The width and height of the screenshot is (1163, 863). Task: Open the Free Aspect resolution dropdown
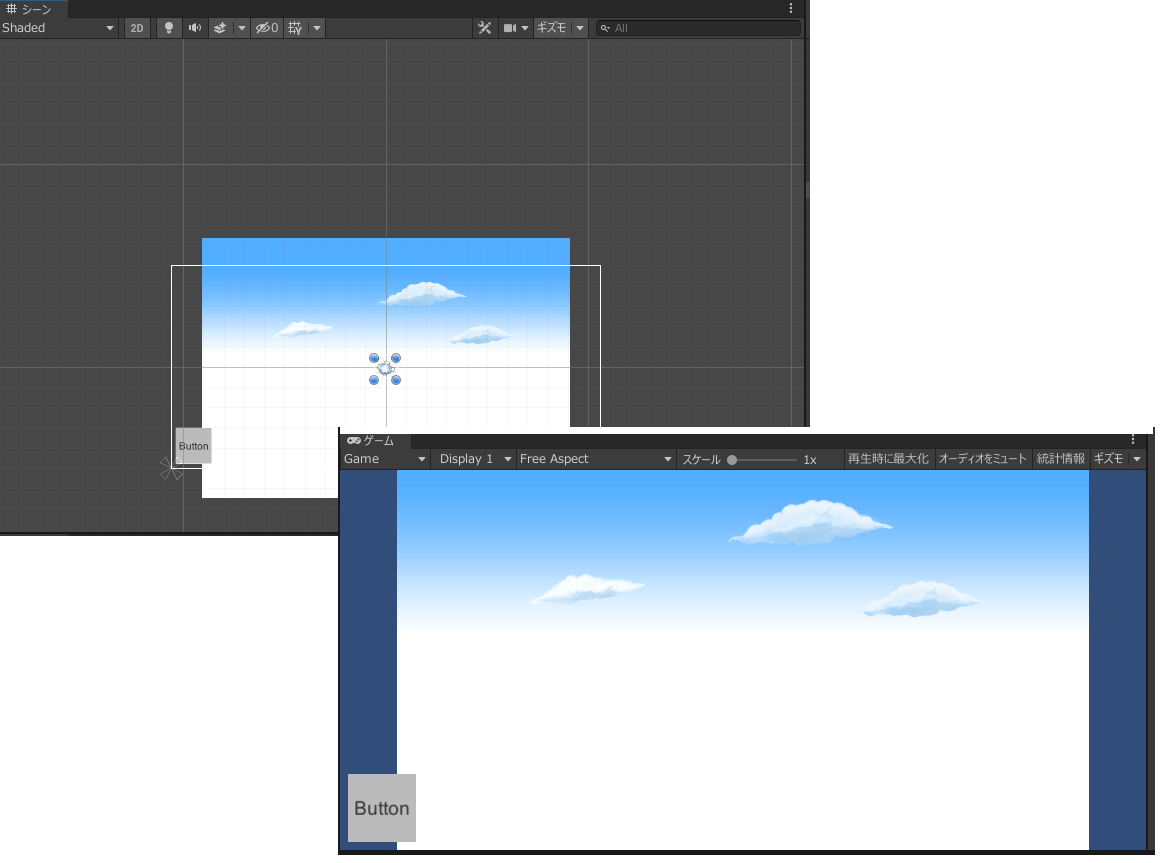click(x=596, y=458)
